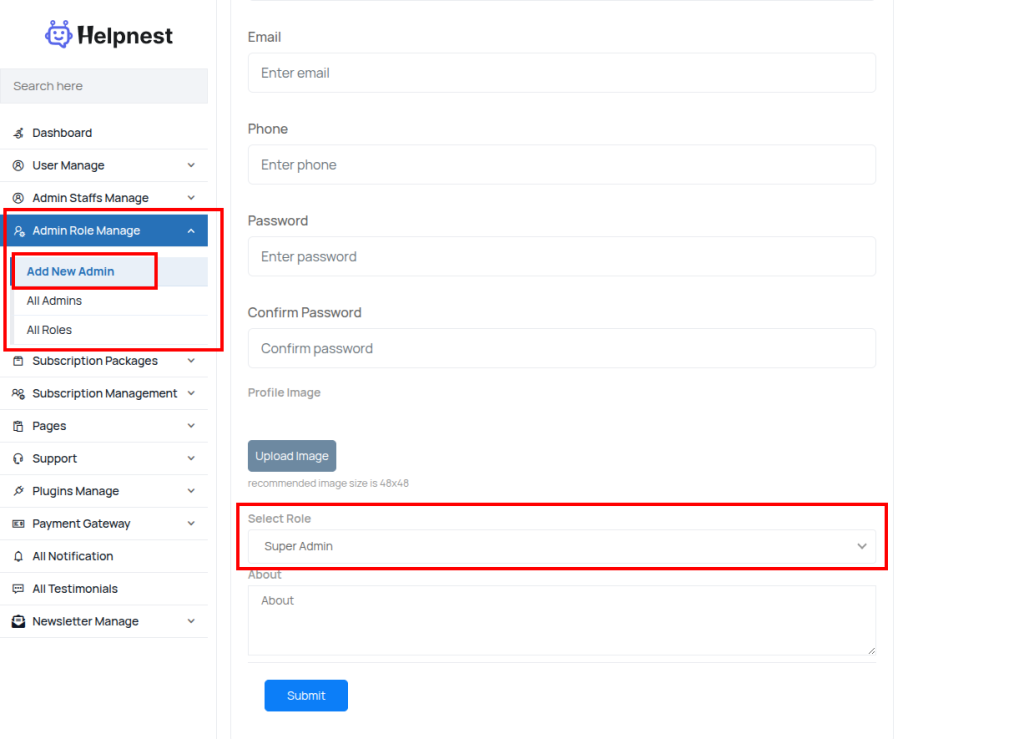
Task: Click the Helpnest robot logo
Action: (x=59, y=35)
